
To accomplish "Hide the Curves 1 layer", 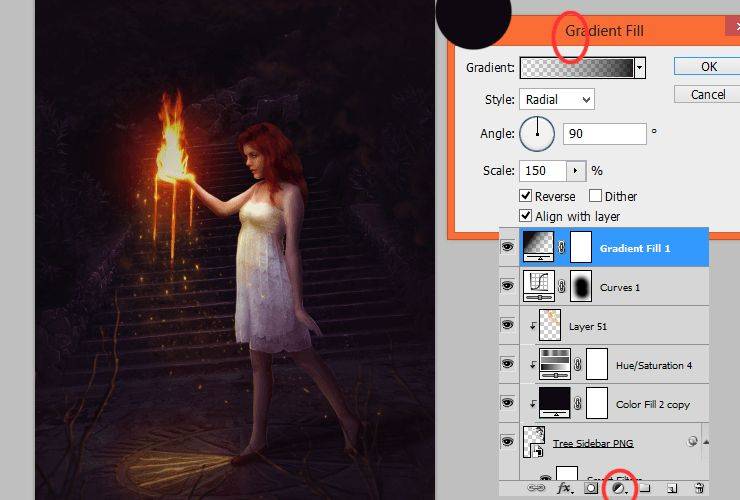I will (x=508, y=286).
